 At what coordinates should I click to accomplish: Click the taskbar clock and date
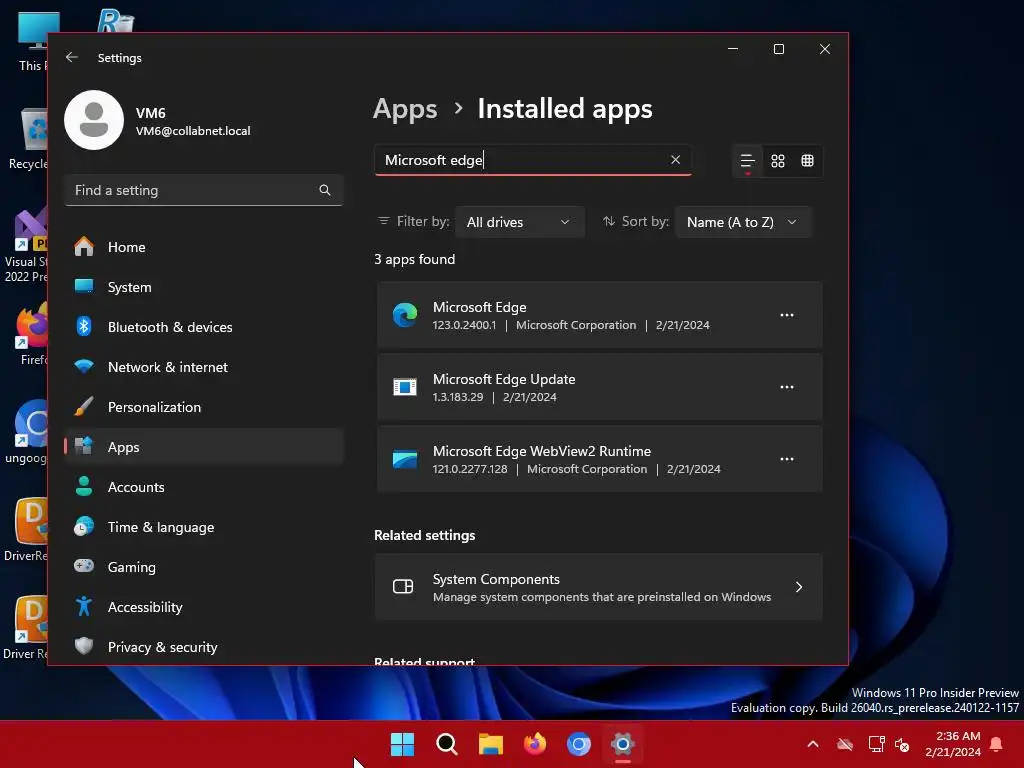tap(953, 744)
